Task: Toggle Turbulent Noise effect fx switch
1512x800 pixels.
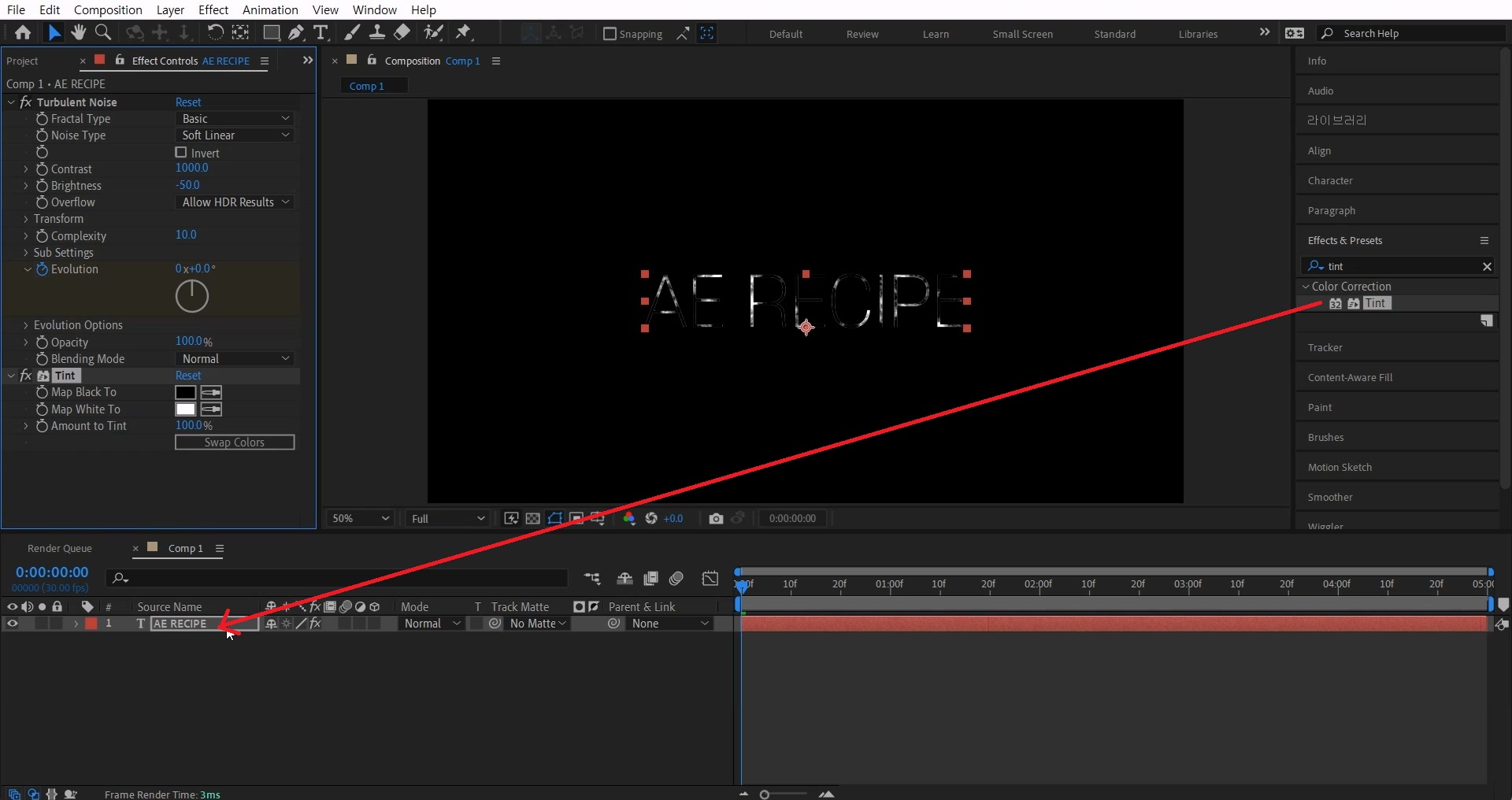Action: coord(26,102)
